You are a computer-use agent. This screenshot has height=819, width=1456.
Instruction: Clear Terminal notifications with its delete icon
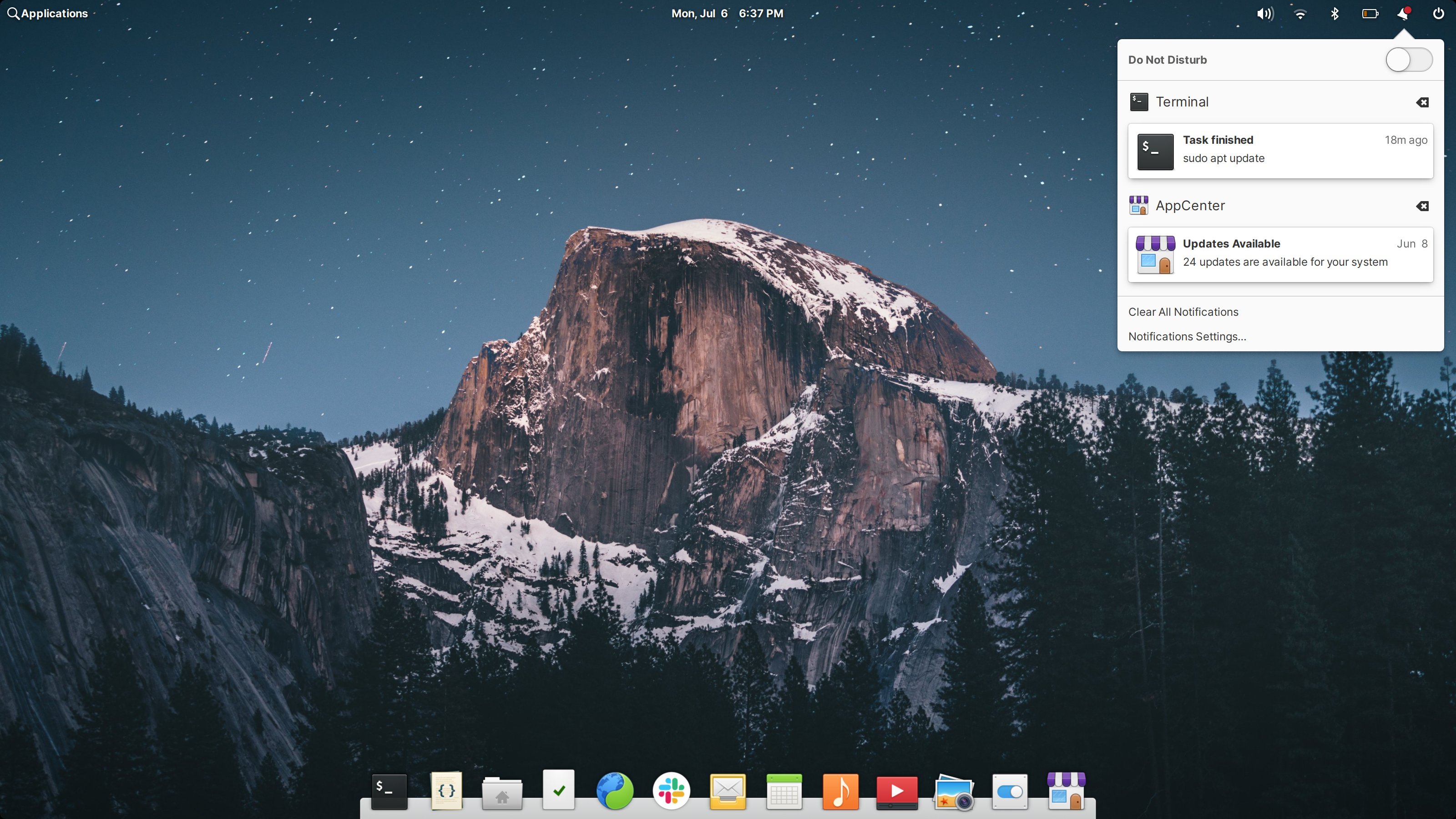tap(1422, 102)
